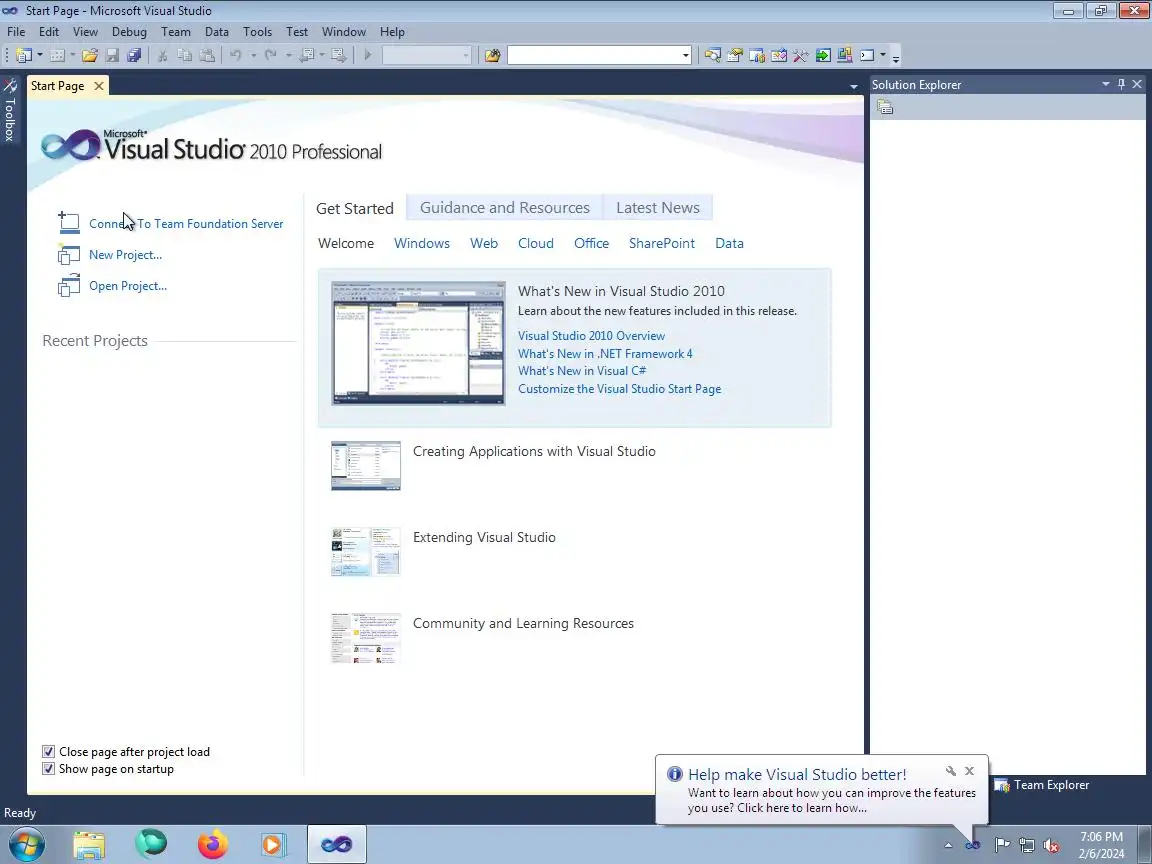
Task: Click the Cut scissors icon
Action: tap(162, 55)
